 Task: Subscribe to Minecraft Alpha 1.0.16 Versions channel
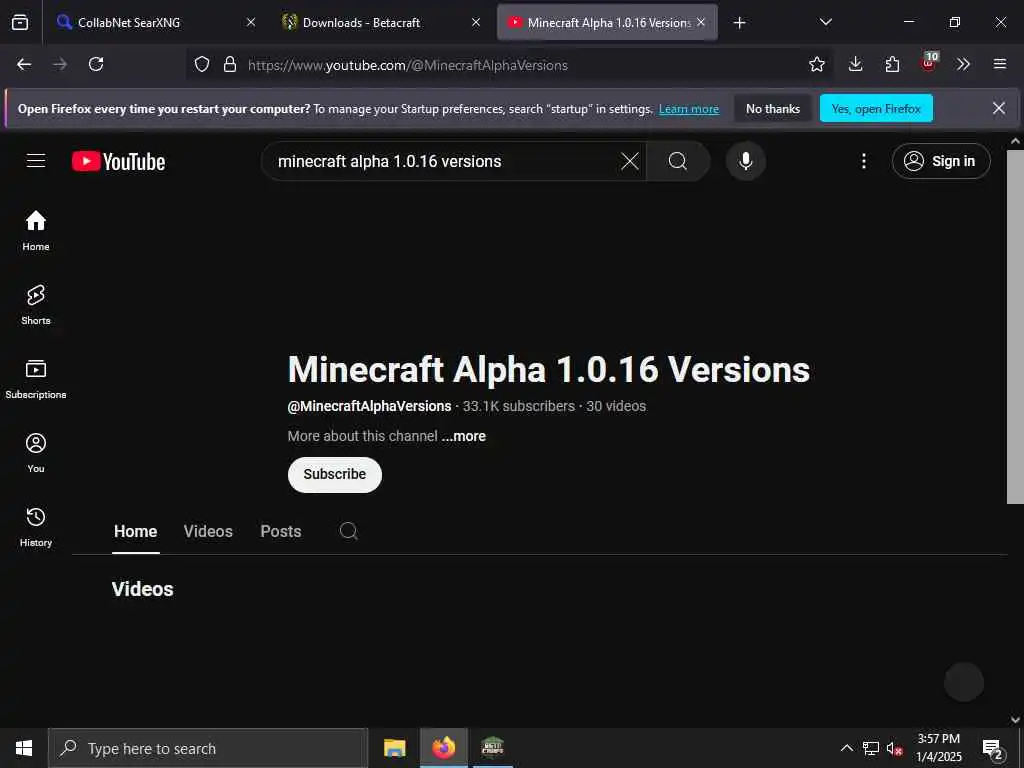point(335,475)
